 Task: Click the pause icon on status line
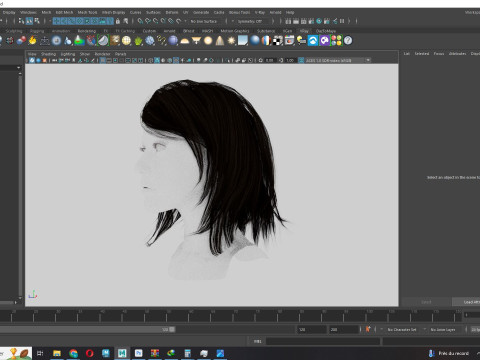[342, 21]
